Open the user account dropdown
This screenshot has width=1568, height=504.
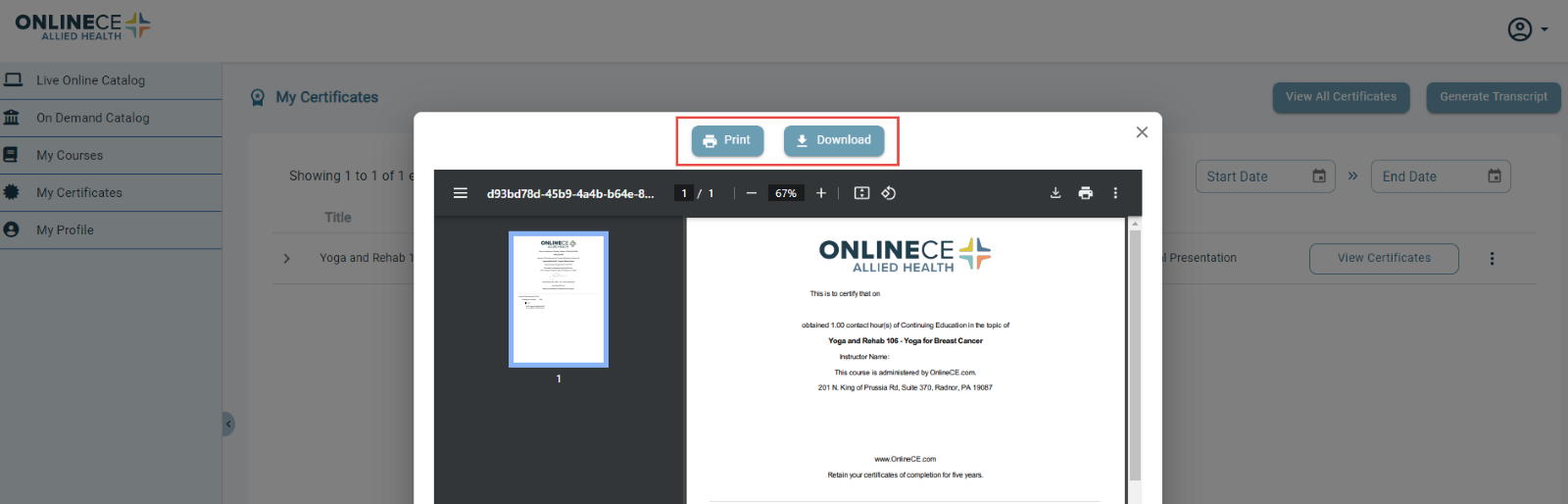[x=1527, y=29]
